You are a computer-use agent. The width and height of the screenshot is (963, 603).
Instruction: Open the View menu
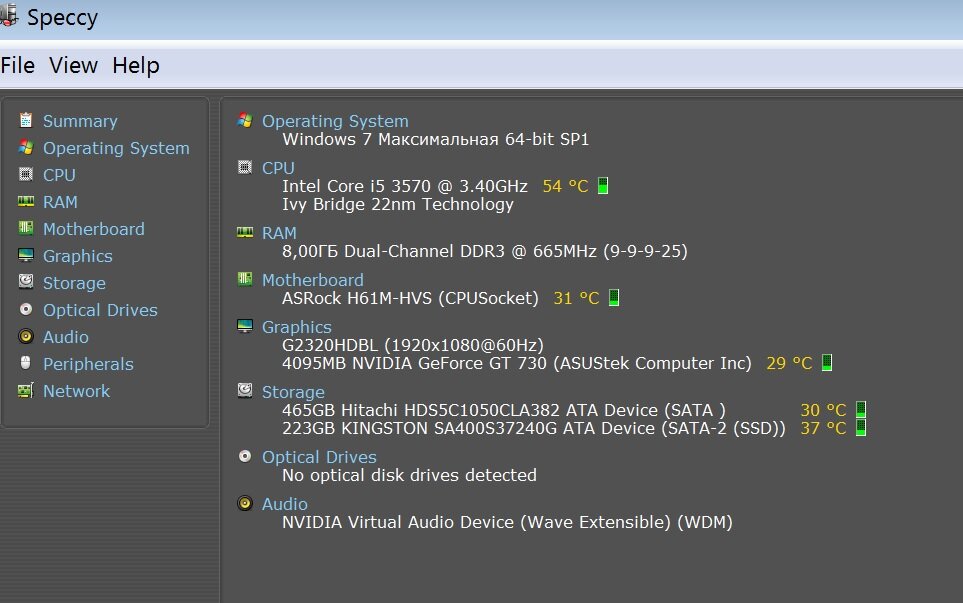point(73,65)
